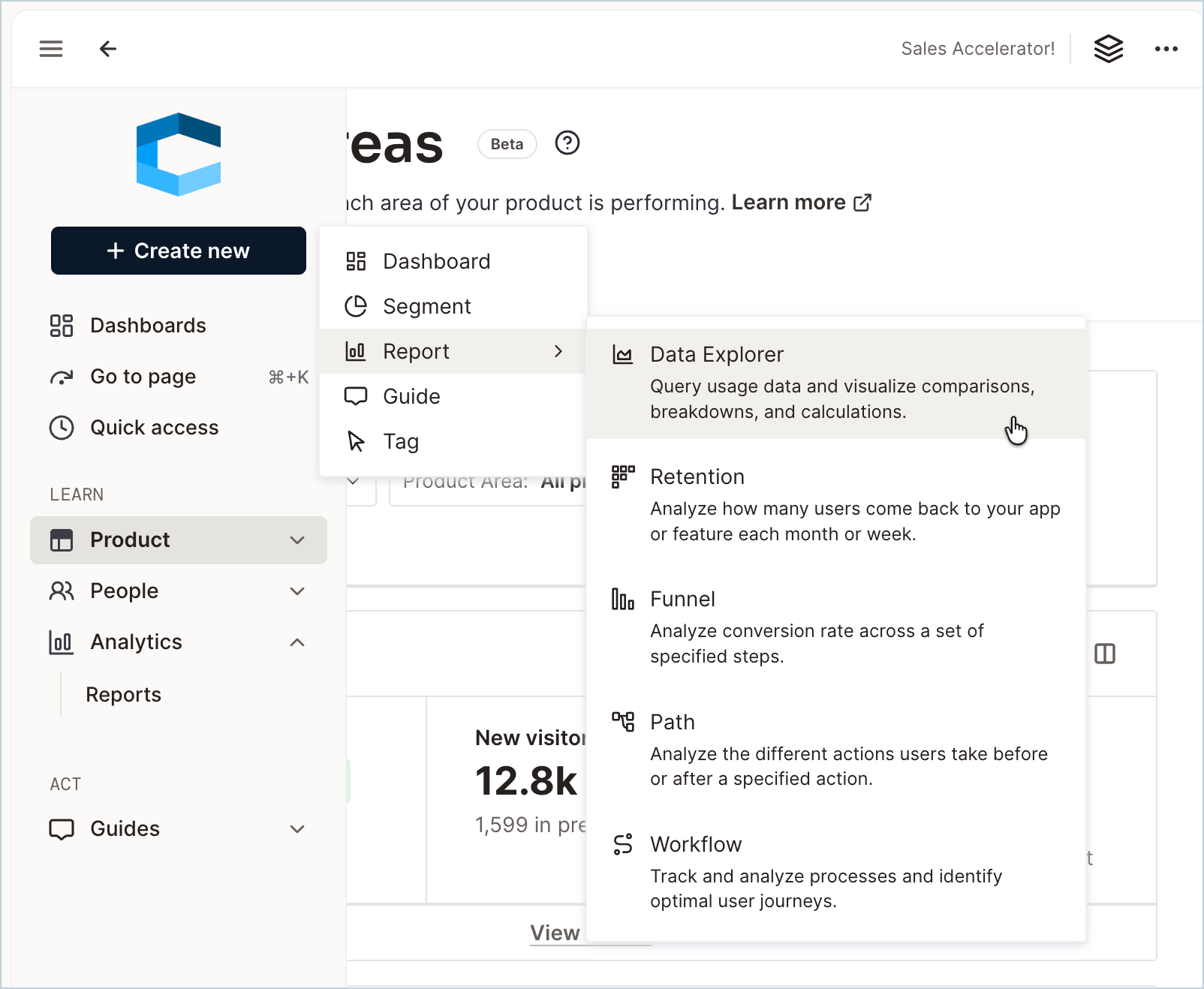Expand the Product section chevron
This screenshot has width=1204, height=989.
(297, 540)
